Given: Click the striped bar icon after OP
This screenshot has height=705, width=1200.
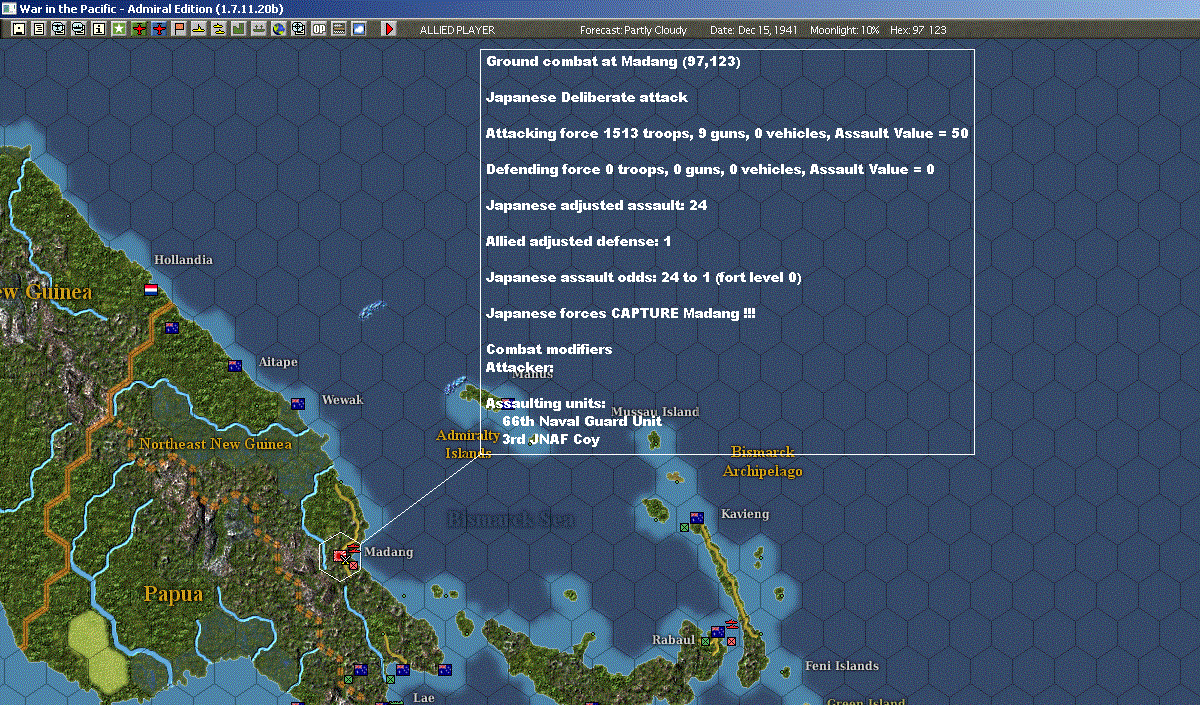Looking at the screenshot, I should [339, 29].
